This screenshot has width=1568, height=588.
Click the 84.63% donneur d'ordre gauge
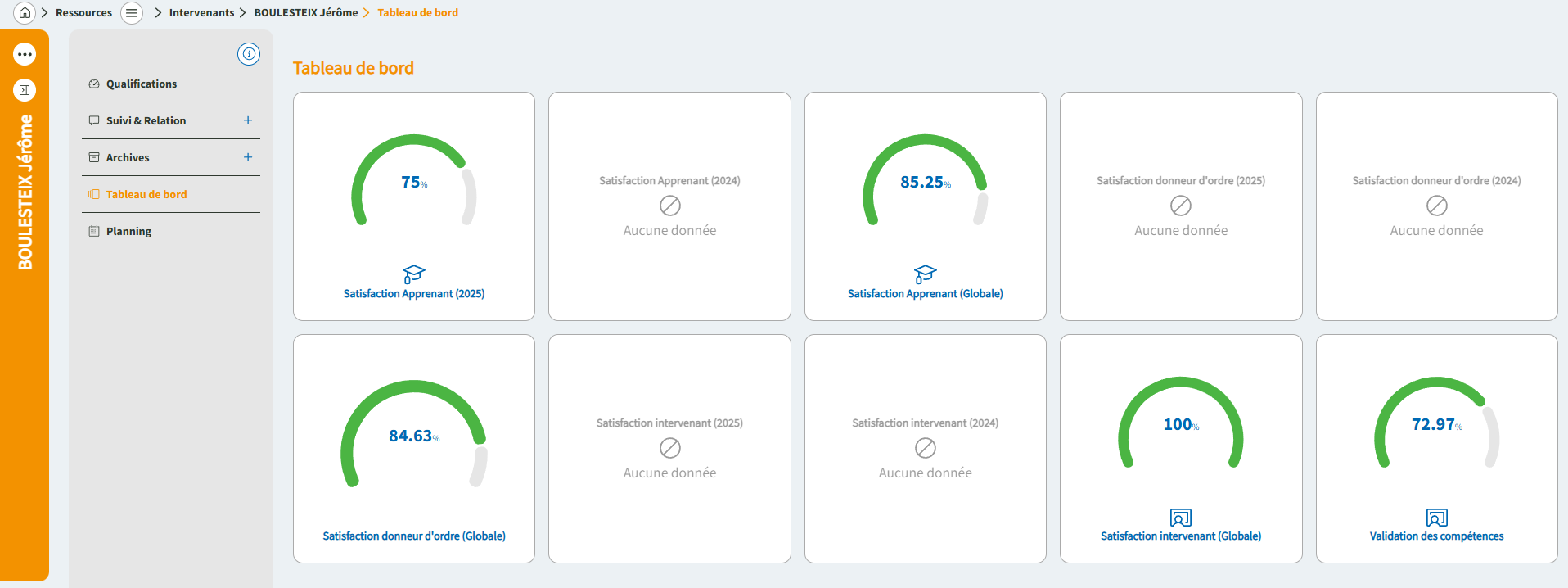click(414, 434)
